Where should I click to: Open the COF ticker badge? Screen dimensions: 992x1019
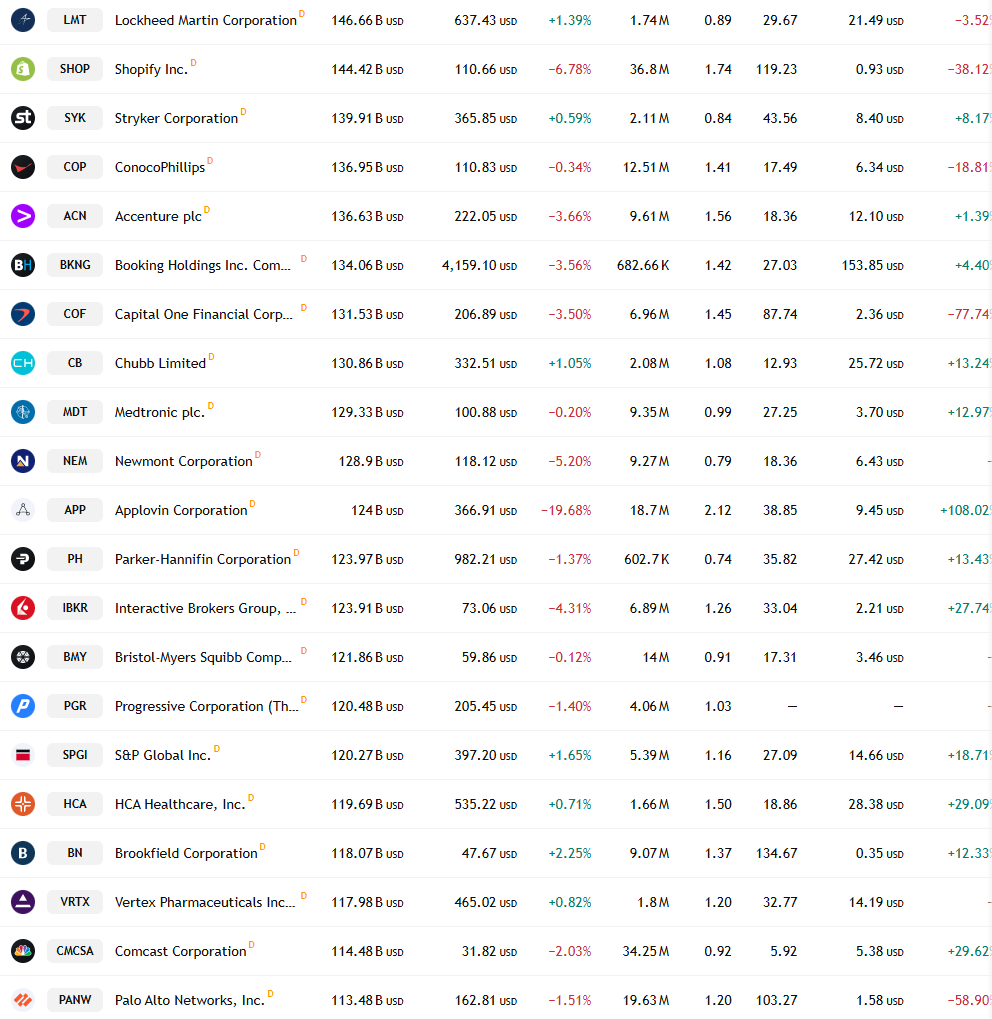75,314
